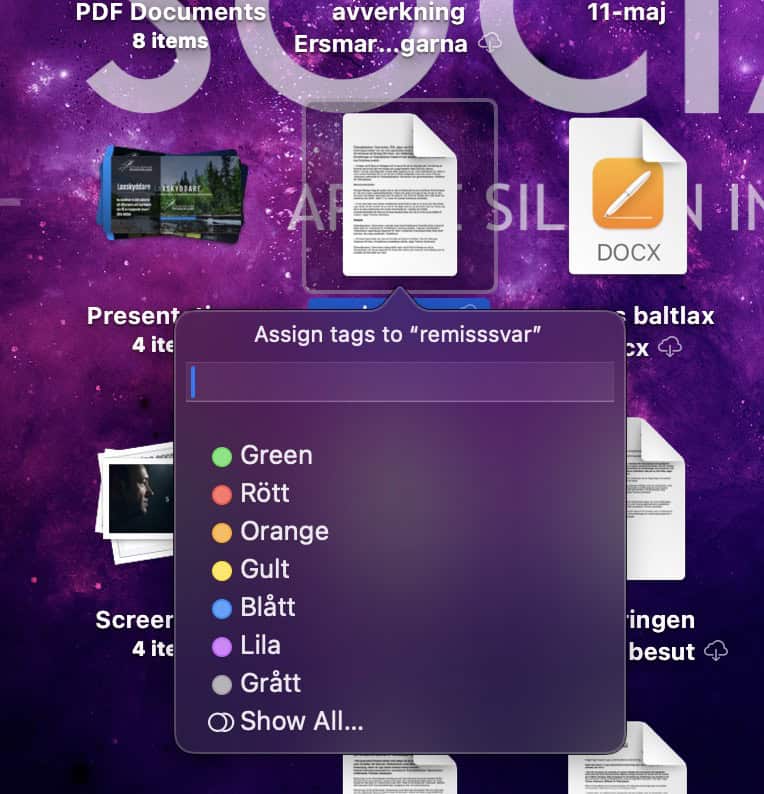The height and width of the screenshot is (794, 764).
Task: Click the green tag color dot
Action: click(222, 457)
